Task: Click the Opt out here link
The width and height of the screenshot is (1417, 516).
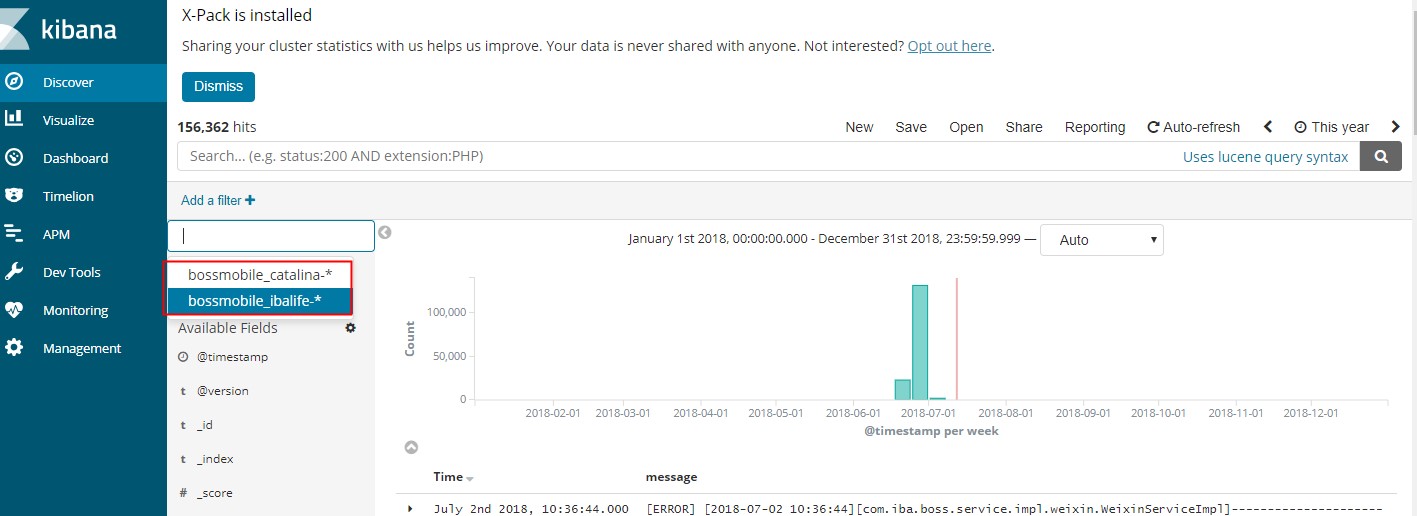Action: tap(949, 46)
